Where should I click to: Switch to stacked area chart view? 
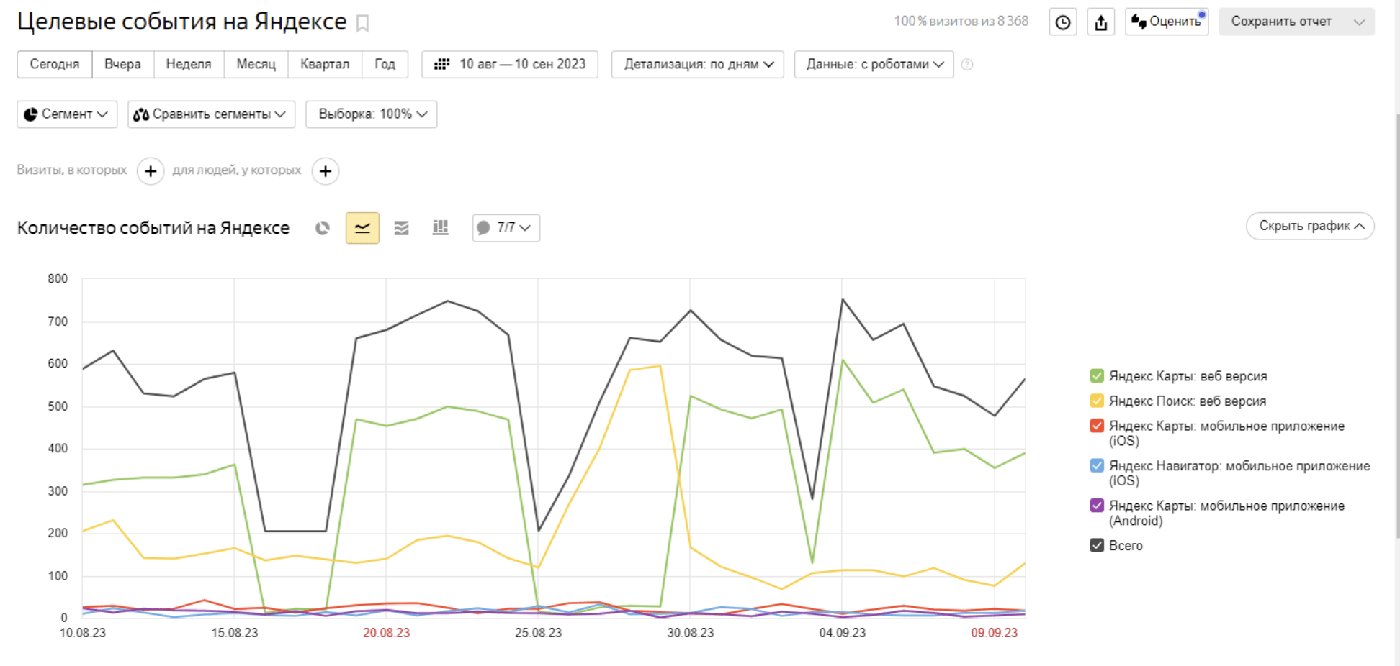pyautogui.click(x=401, y=228)
